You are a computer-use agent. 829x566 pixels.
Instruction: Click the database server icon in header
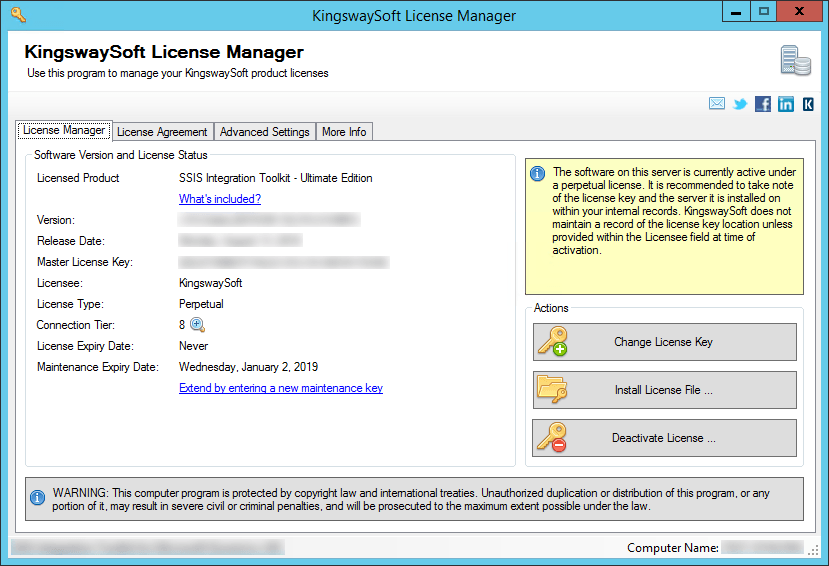[795, 60]
